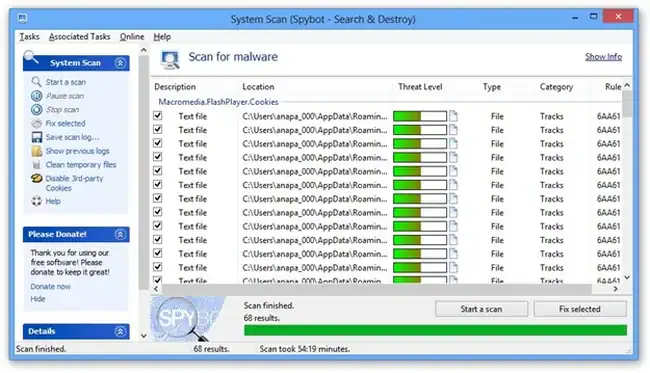650x373 pixels.
Task: Click Save scan log link
Action: point(72,137)
